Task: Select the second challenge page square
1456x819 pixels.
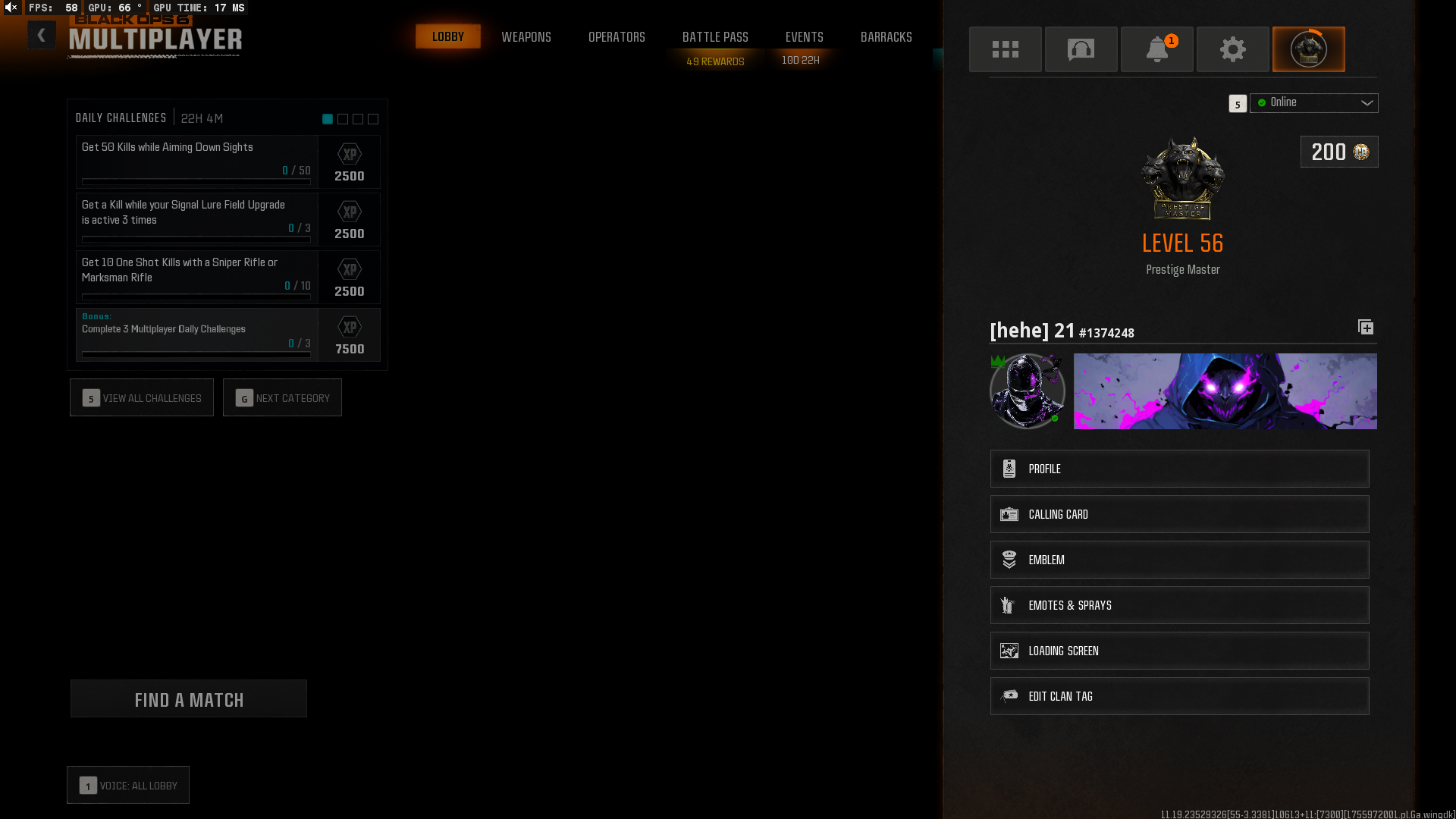Action: [x=342, y=119]
